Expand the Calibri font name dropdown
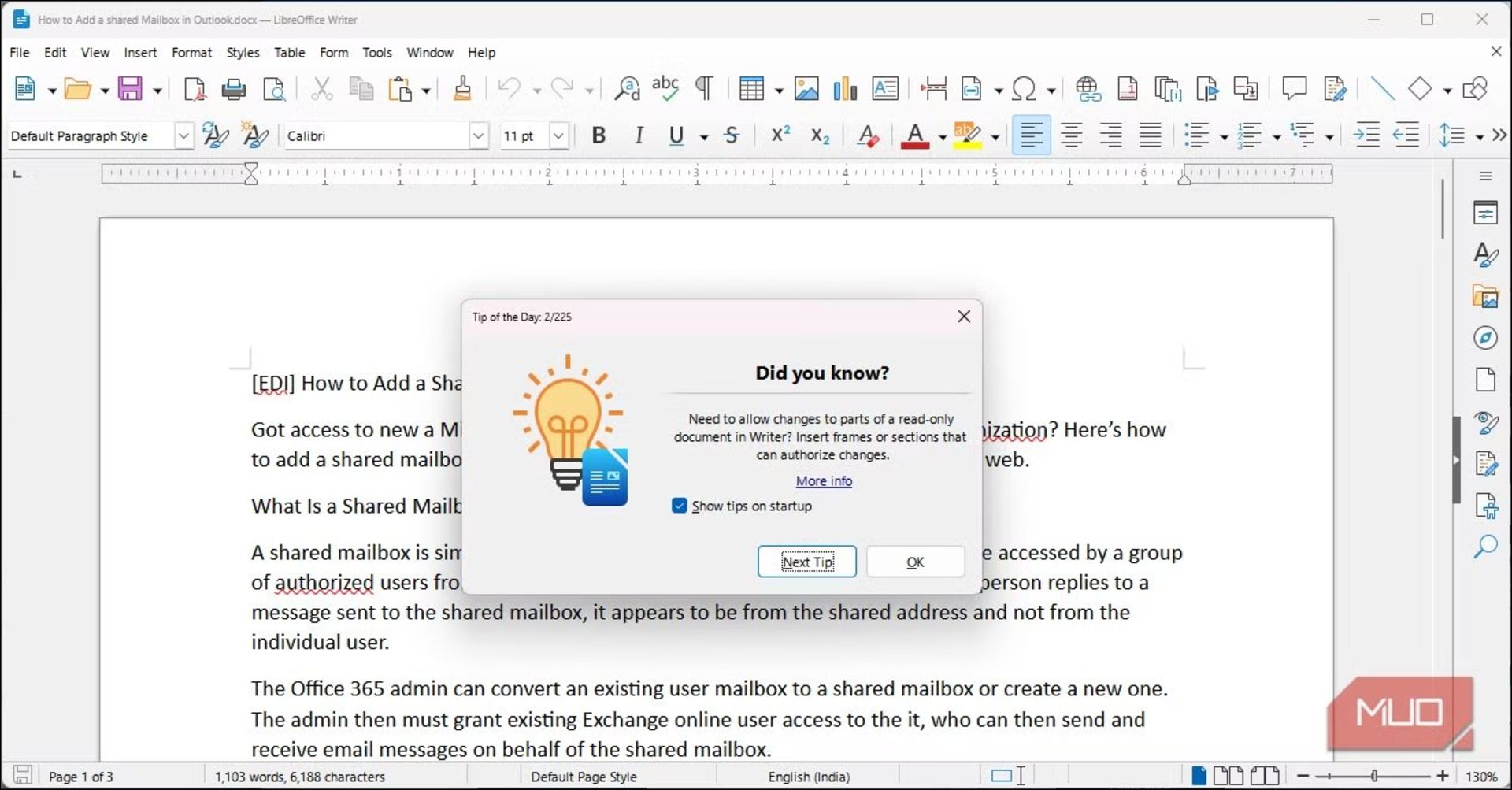Image resolution: width=1512 pixels, height=790 pixels. 478,136
